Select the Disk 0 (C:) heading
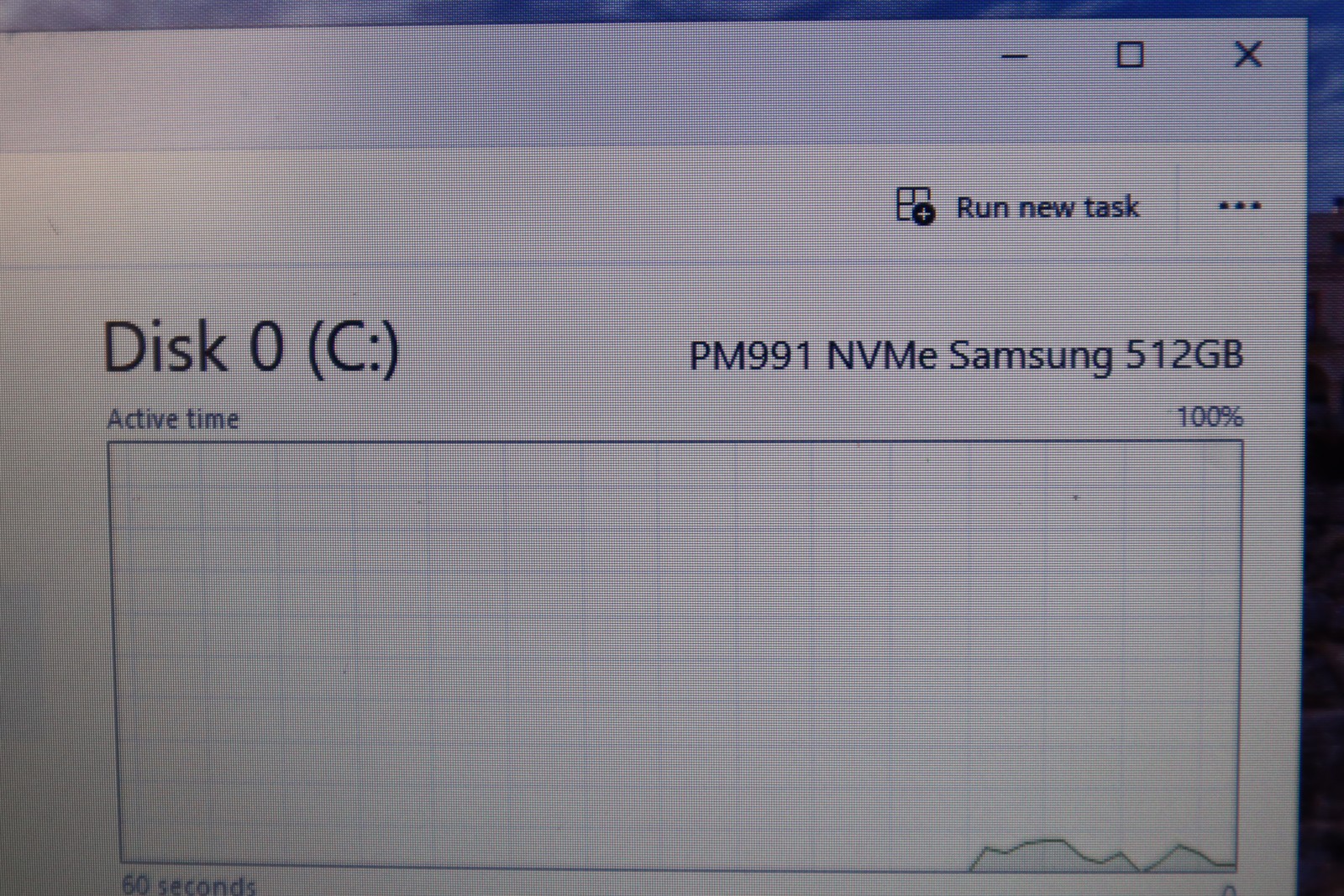Image resolution: width=1344 pixels, height=896 pixels. (x=250, y=348)
